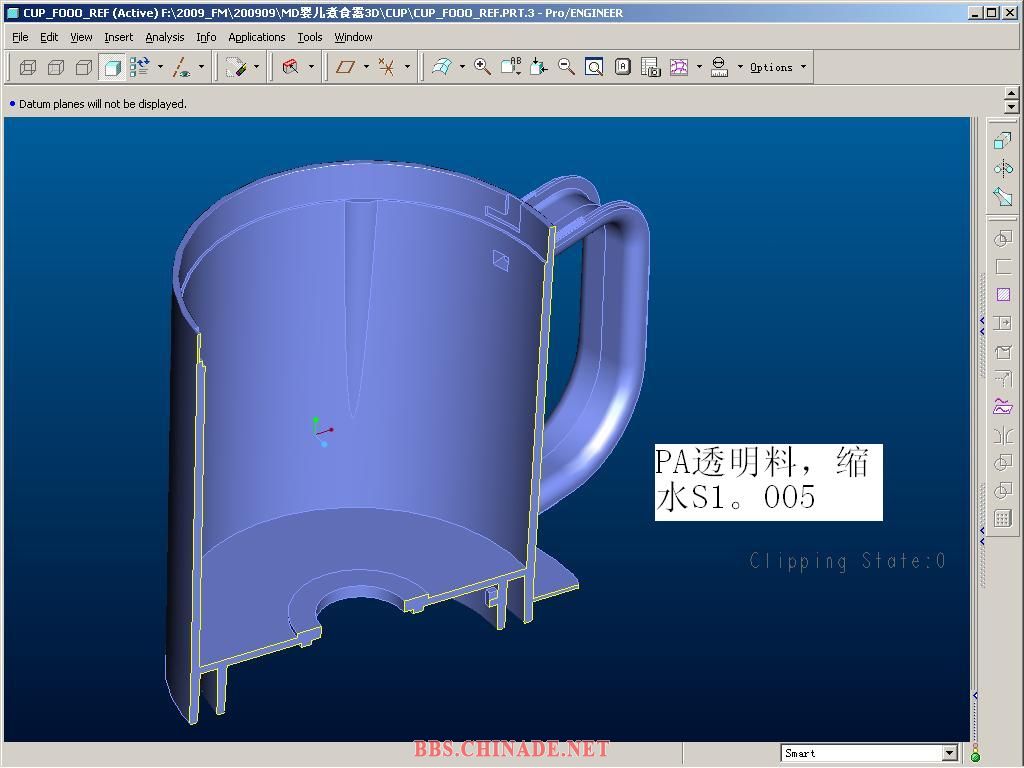Select the datum plane tool icon
Viewport: 1024px width, 768px height.
[346, 67]
